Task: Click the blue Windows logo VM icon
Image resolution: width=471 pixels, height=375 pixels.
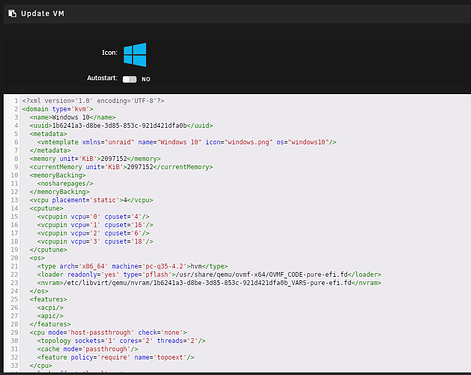Action: pyautogui.click(x=135, y=55)
